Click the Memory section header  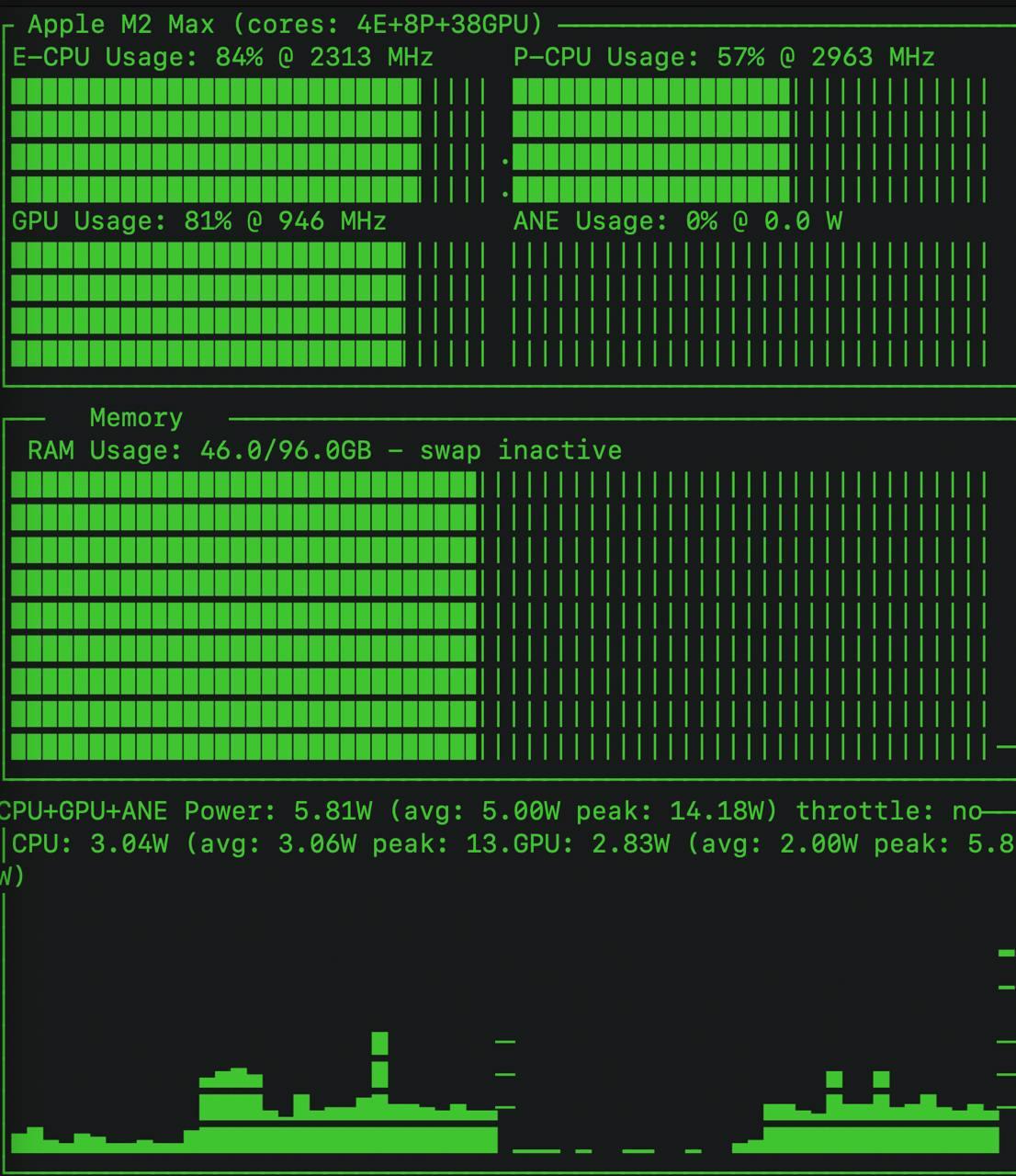pos(136,418)
